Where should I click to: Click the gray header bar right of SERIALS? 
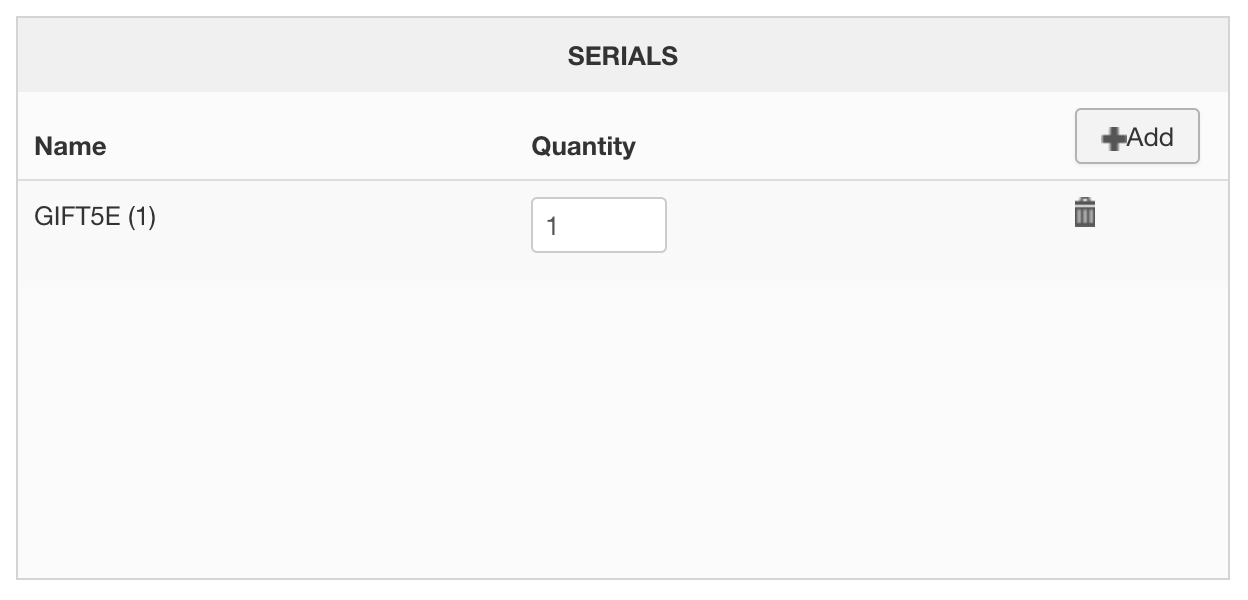(x=950, y=57)
